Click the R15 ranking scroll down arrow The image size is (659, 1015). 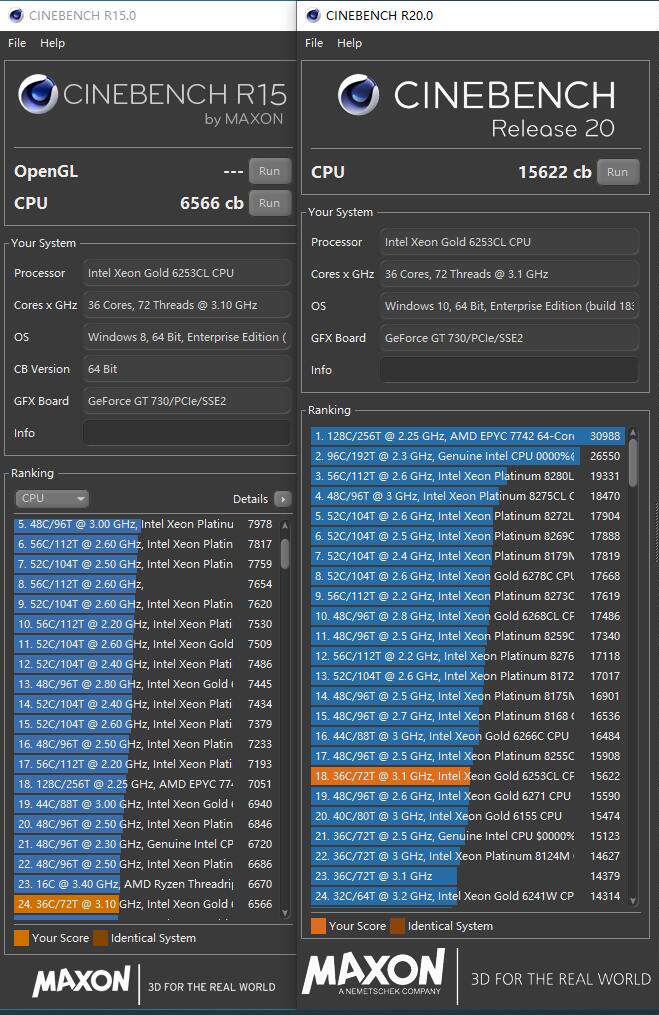(x=285, y=913)
